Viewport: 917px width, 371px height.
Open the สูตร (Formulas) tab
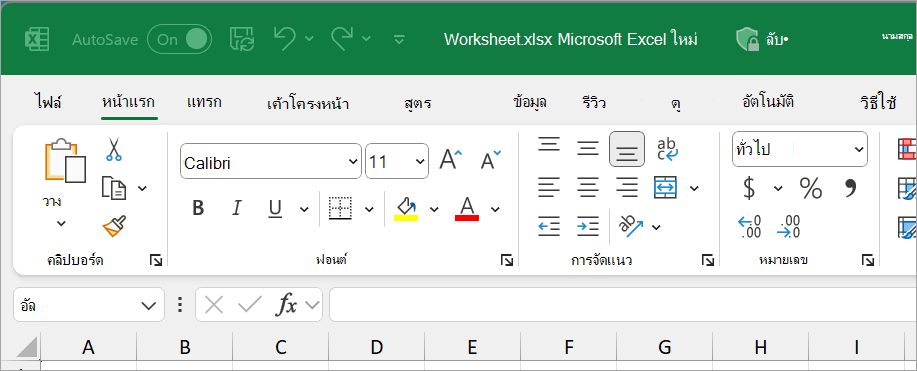click(x=418, y=104)
